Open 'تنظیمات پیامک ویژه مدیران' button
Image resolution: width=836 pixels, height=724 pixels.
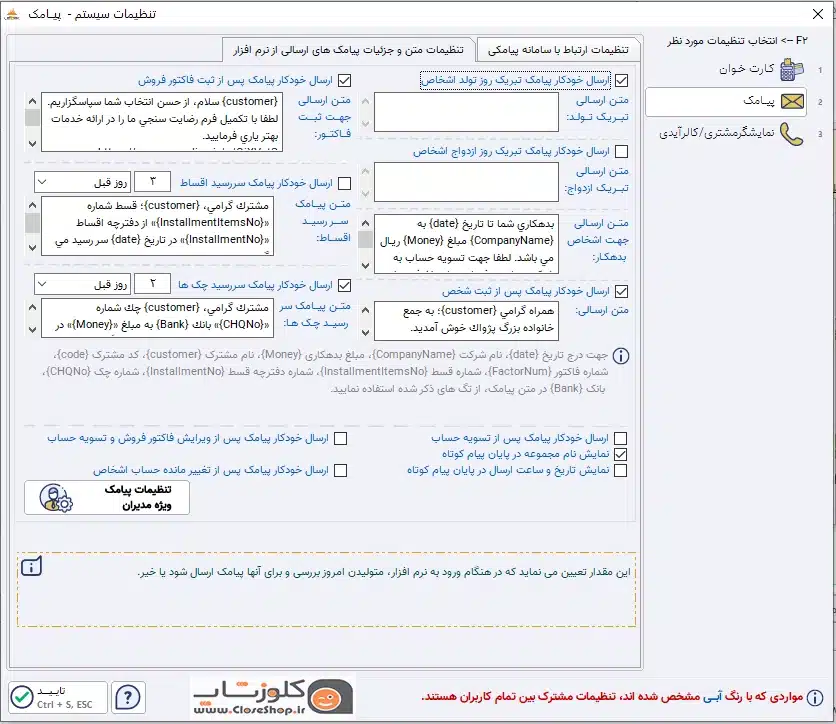(107, 498)
